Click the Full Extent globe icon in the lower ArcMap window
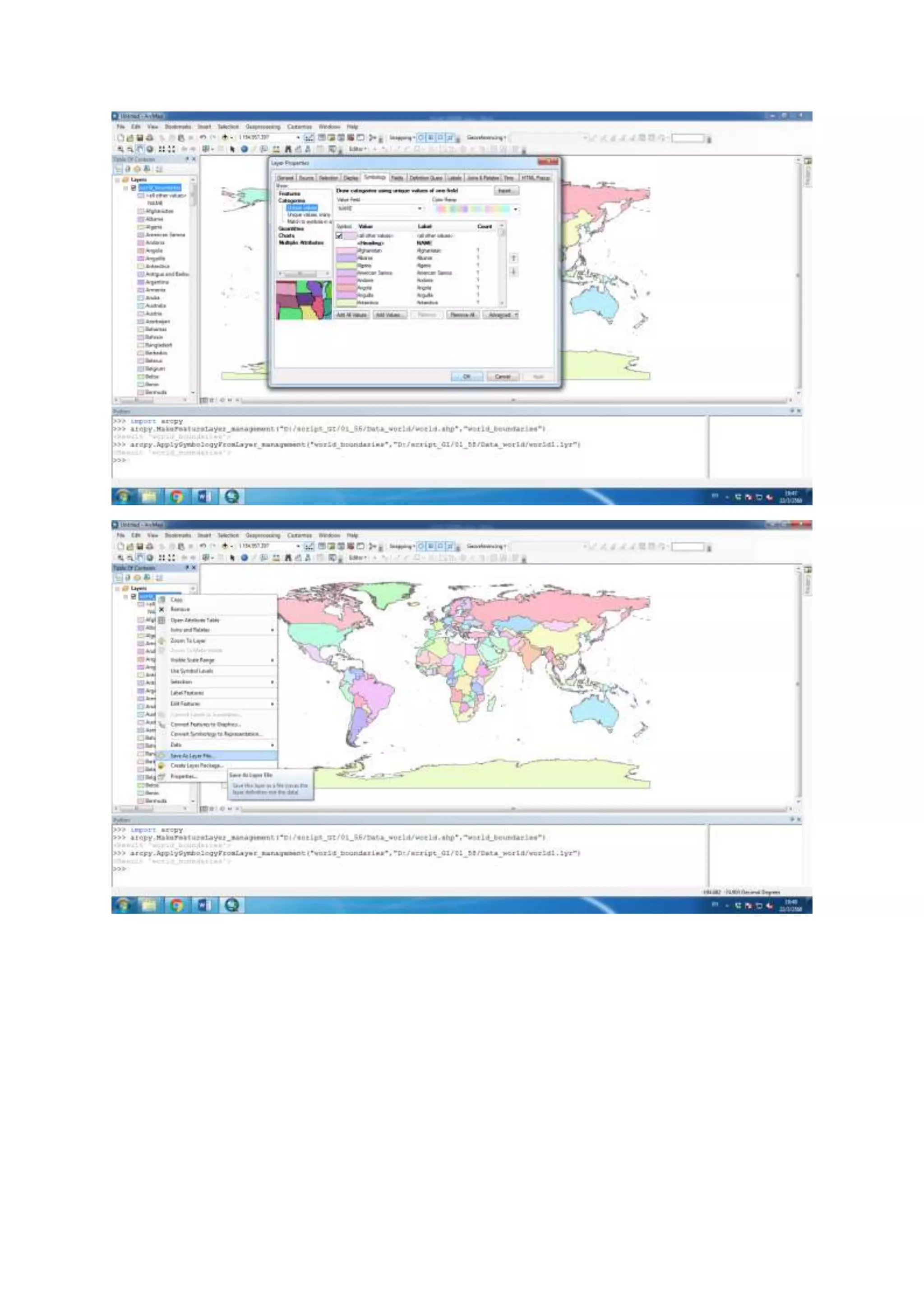Viewport: 924px width, 1307px height. [x=150, y=558]
